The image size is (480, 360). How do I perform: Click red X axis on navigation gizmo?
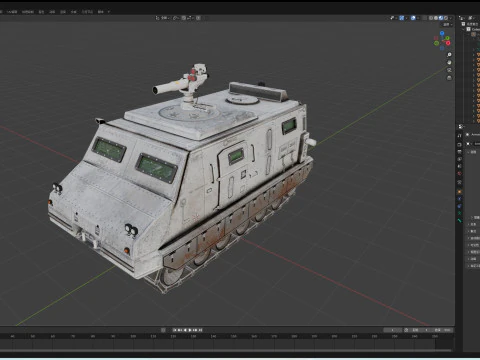448,43
